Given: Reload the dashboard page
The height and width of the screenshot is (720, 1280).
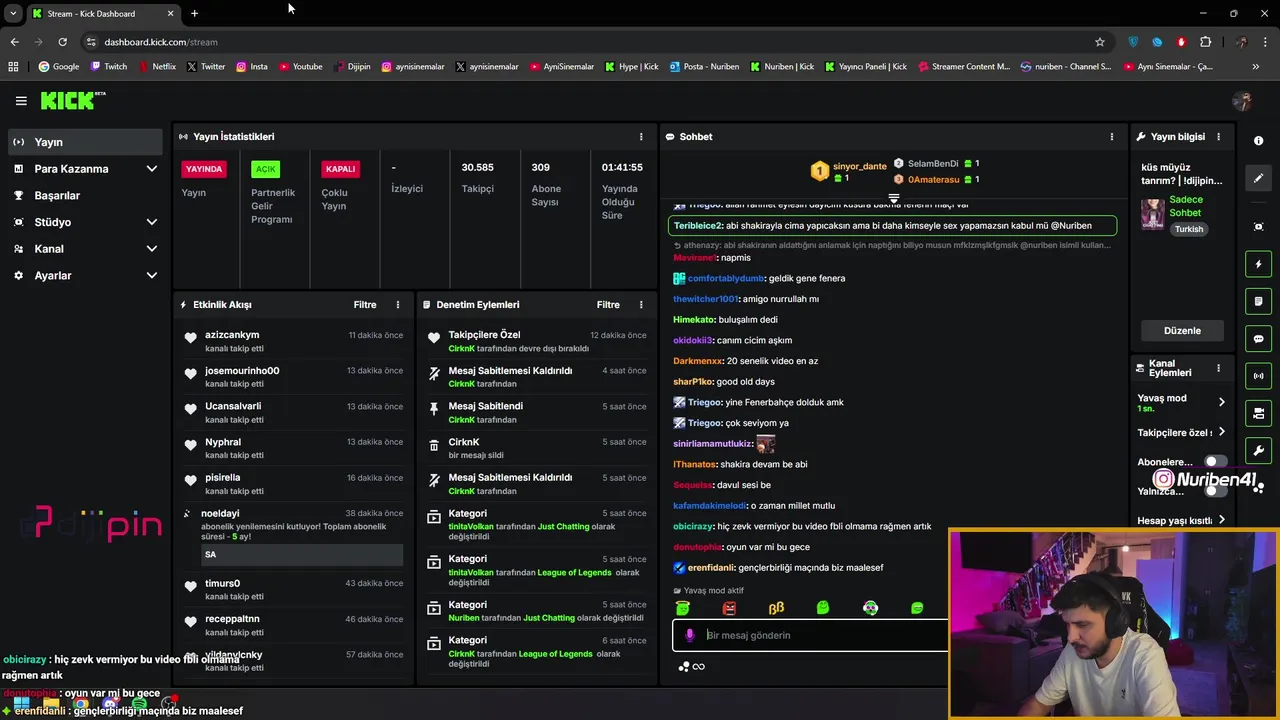Looking at the screenshot, I should click(62, 42).
